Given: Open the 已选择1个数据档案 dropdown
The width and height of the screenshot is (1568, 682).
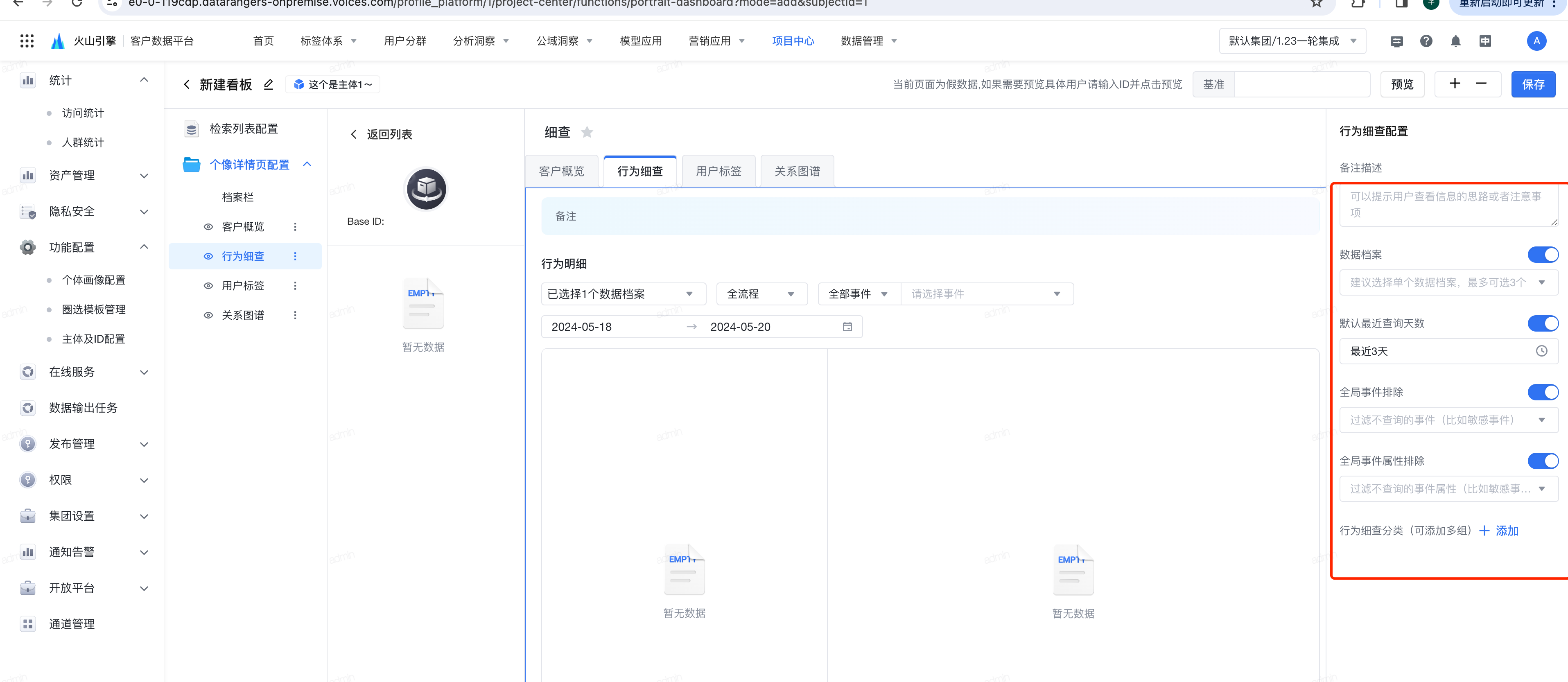Looking at the screenshot, I should point(623,294).
